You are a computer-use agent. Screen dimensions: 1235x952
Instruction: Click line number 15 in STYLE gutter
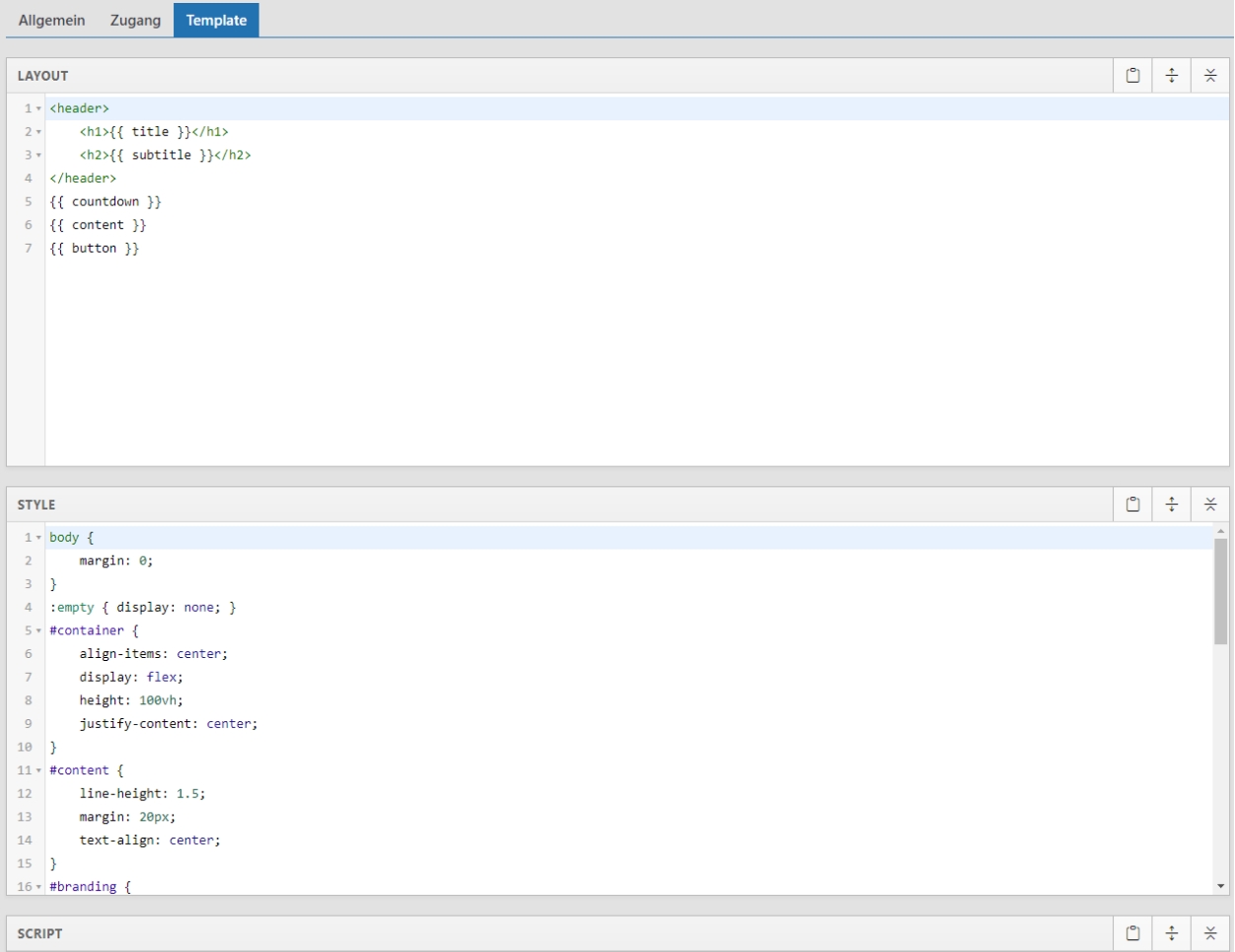(x=25, y=863)
